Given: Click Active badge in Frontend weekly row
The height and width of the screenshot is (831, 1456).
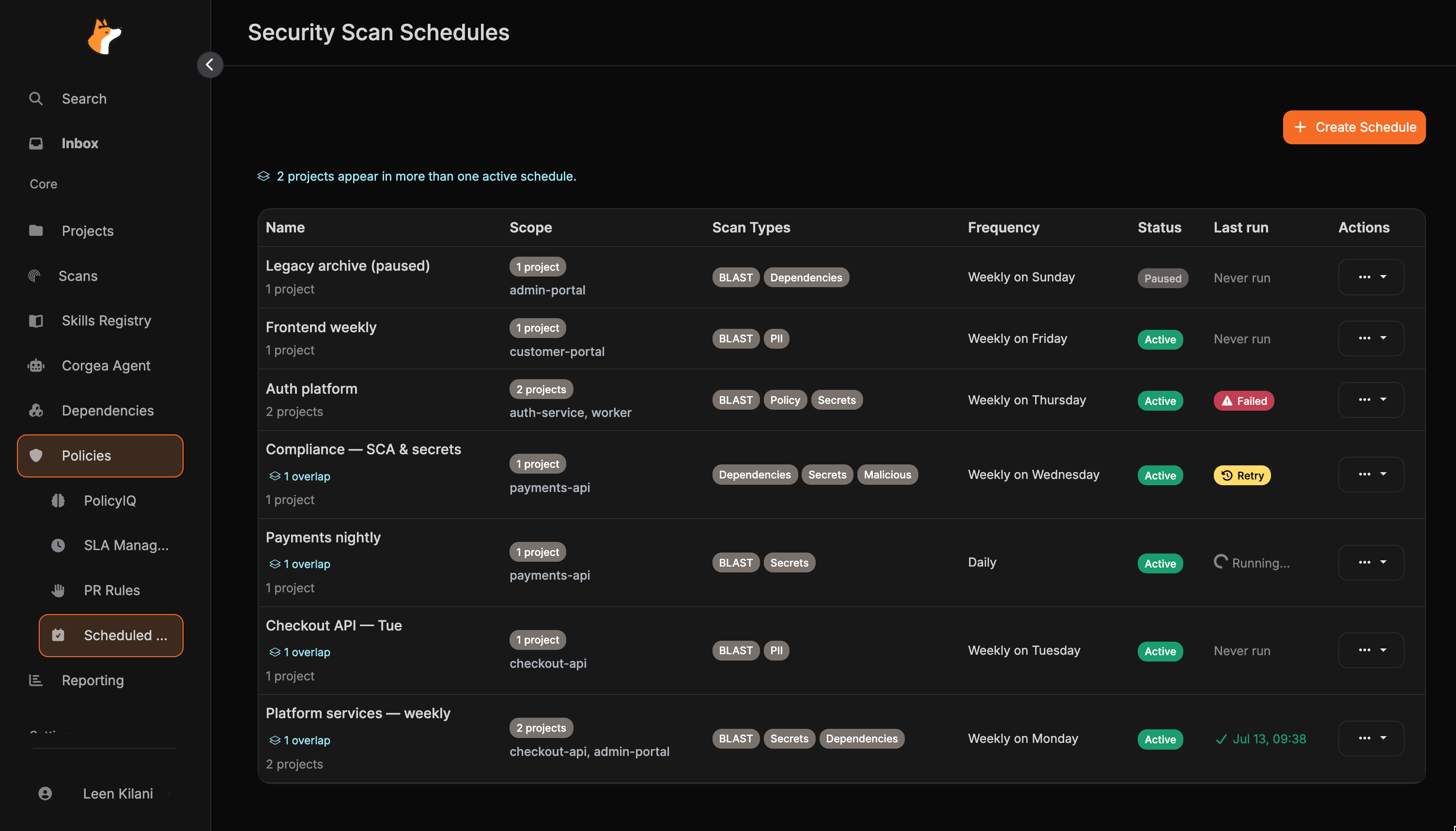Looking at the screenshot, I should click(x=1160, y=339).
